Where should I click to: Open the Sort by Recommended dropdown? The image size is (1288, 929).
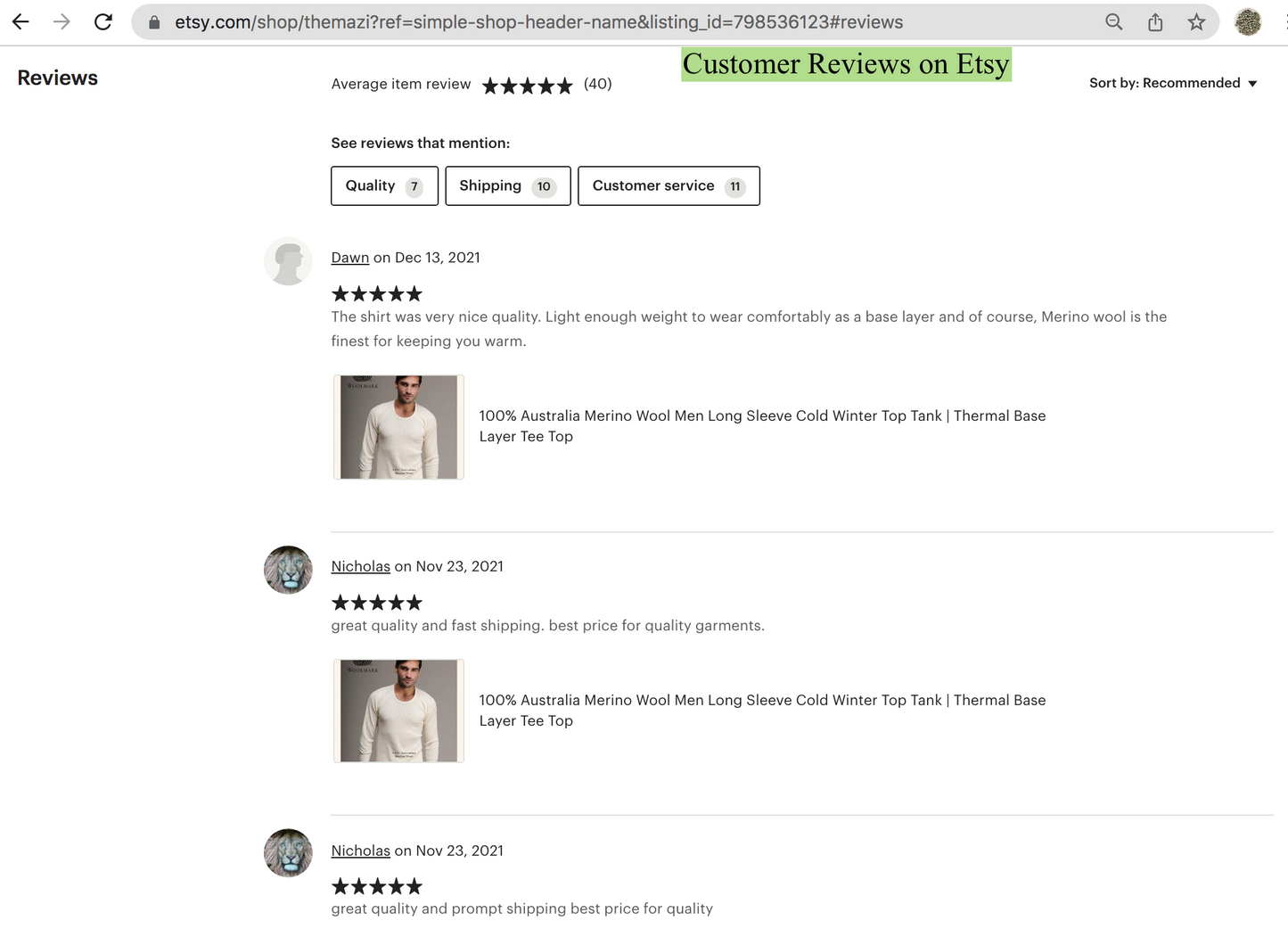[x=1172, y=83]
